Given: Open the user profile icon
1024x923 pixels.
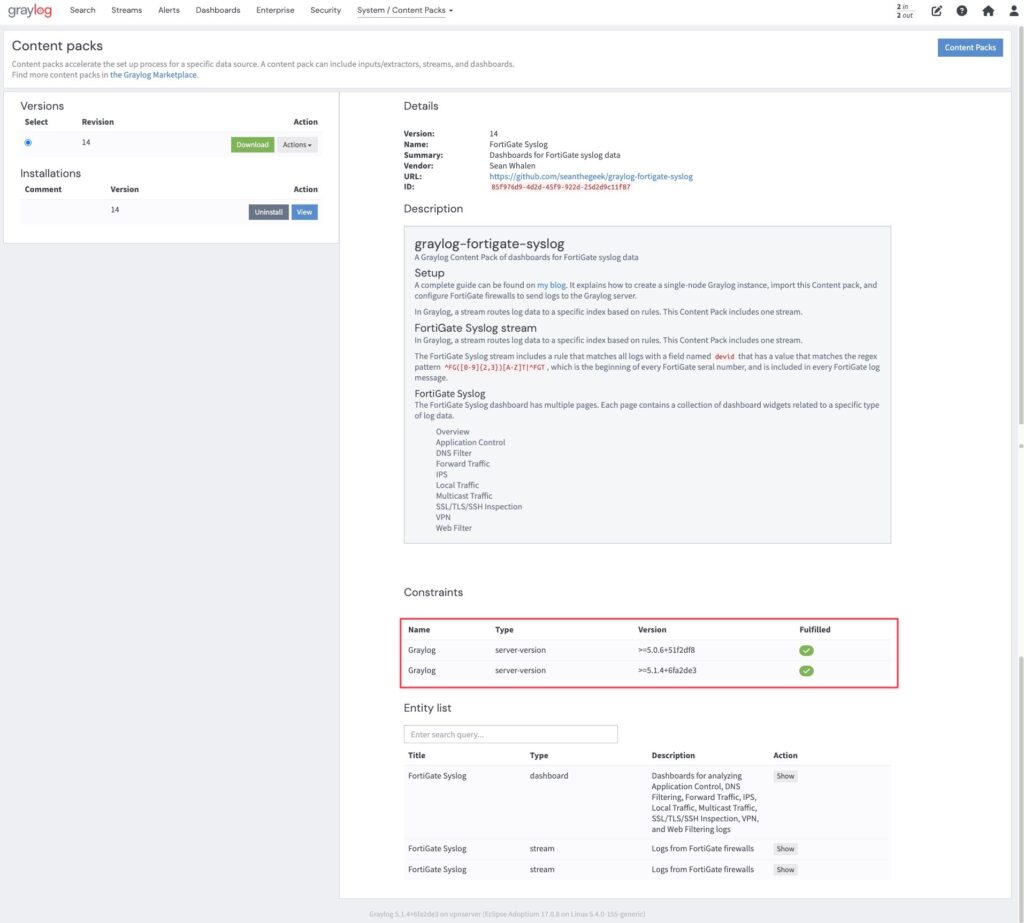Looking at the screenshot, I should (x=1014, y=10).
